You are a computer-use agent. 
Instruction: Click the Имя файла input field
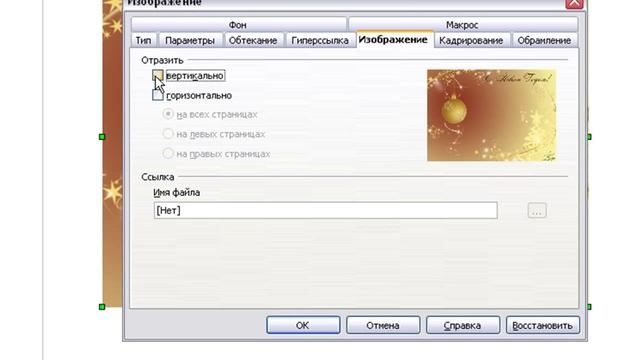pyautogui.click(x=326, y=211)
